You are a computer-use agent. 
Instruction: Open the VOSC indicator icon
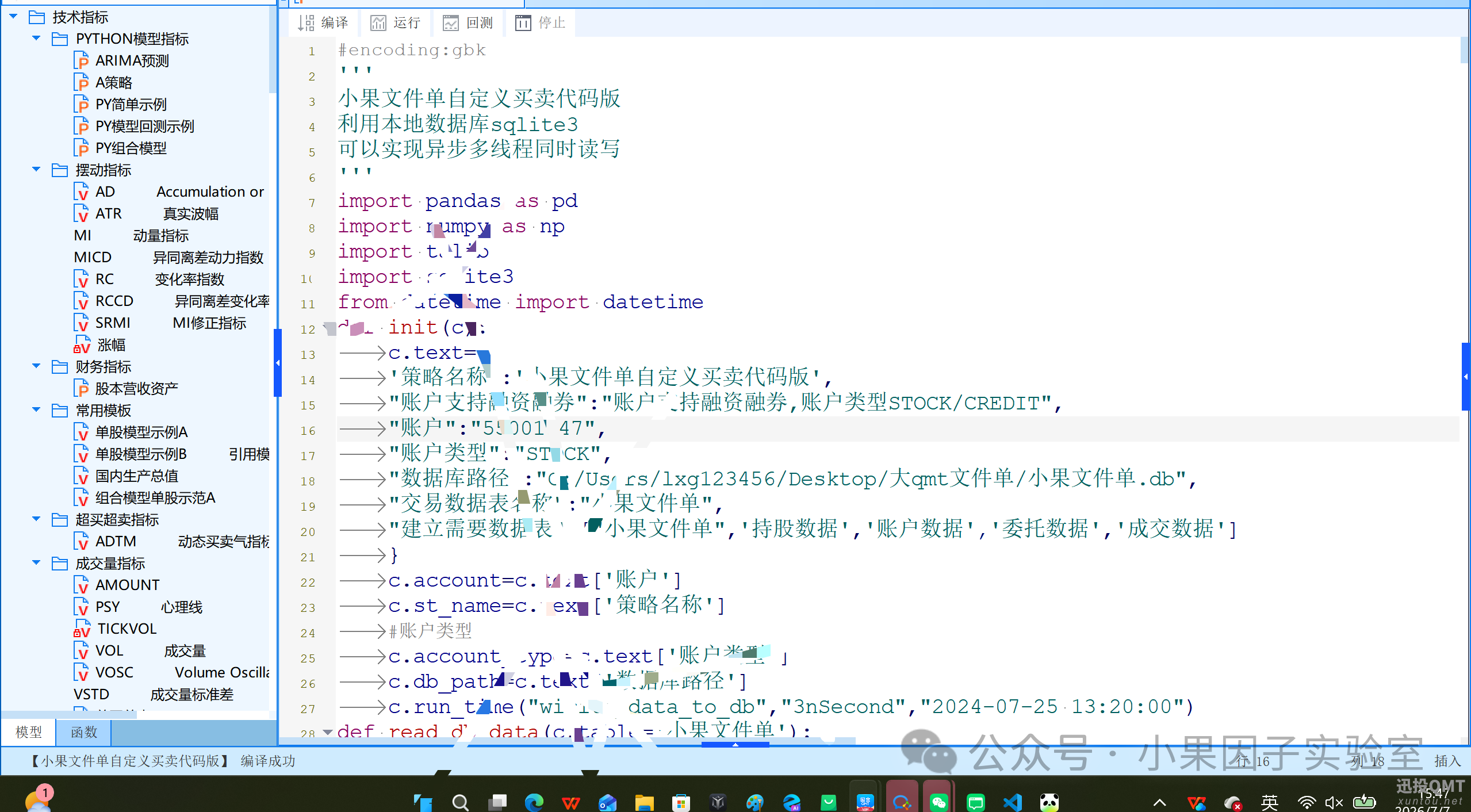[82, 672]
